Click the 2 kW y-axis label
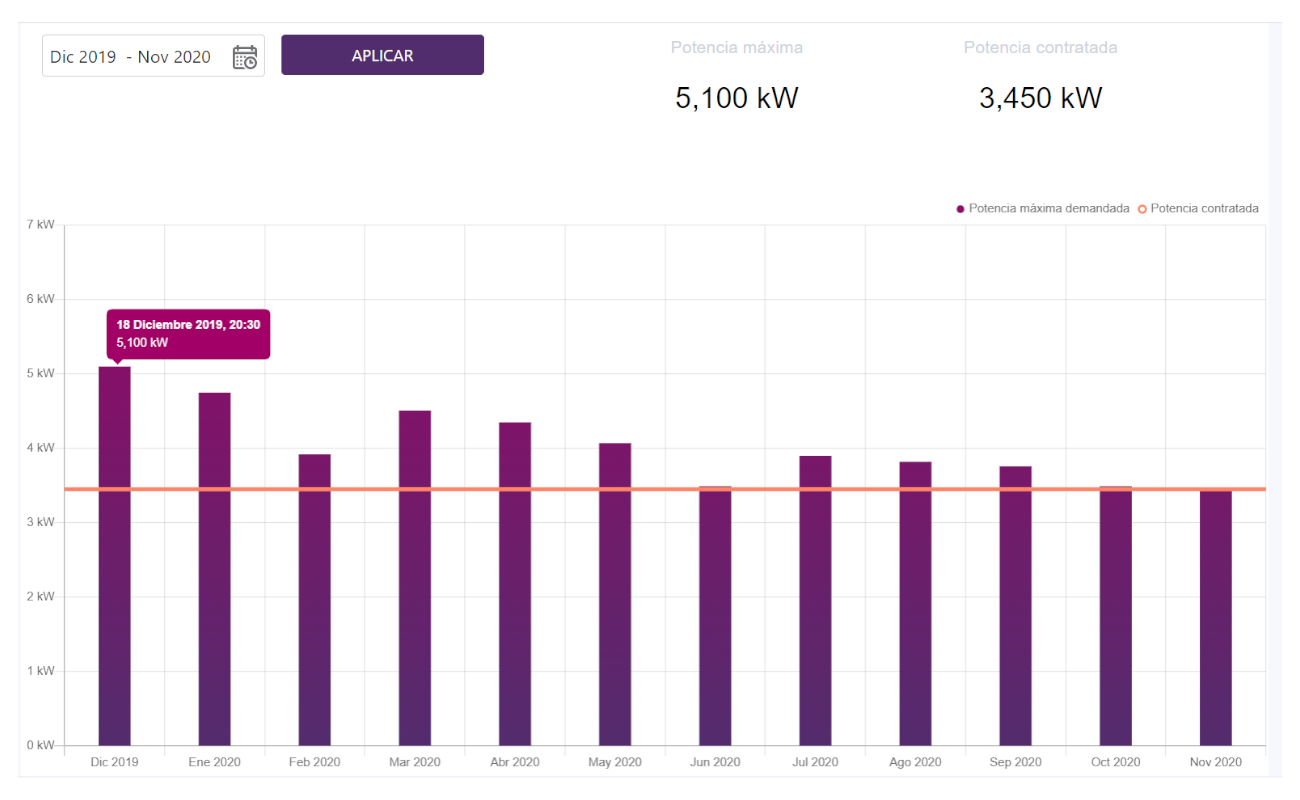 (41, 597)
